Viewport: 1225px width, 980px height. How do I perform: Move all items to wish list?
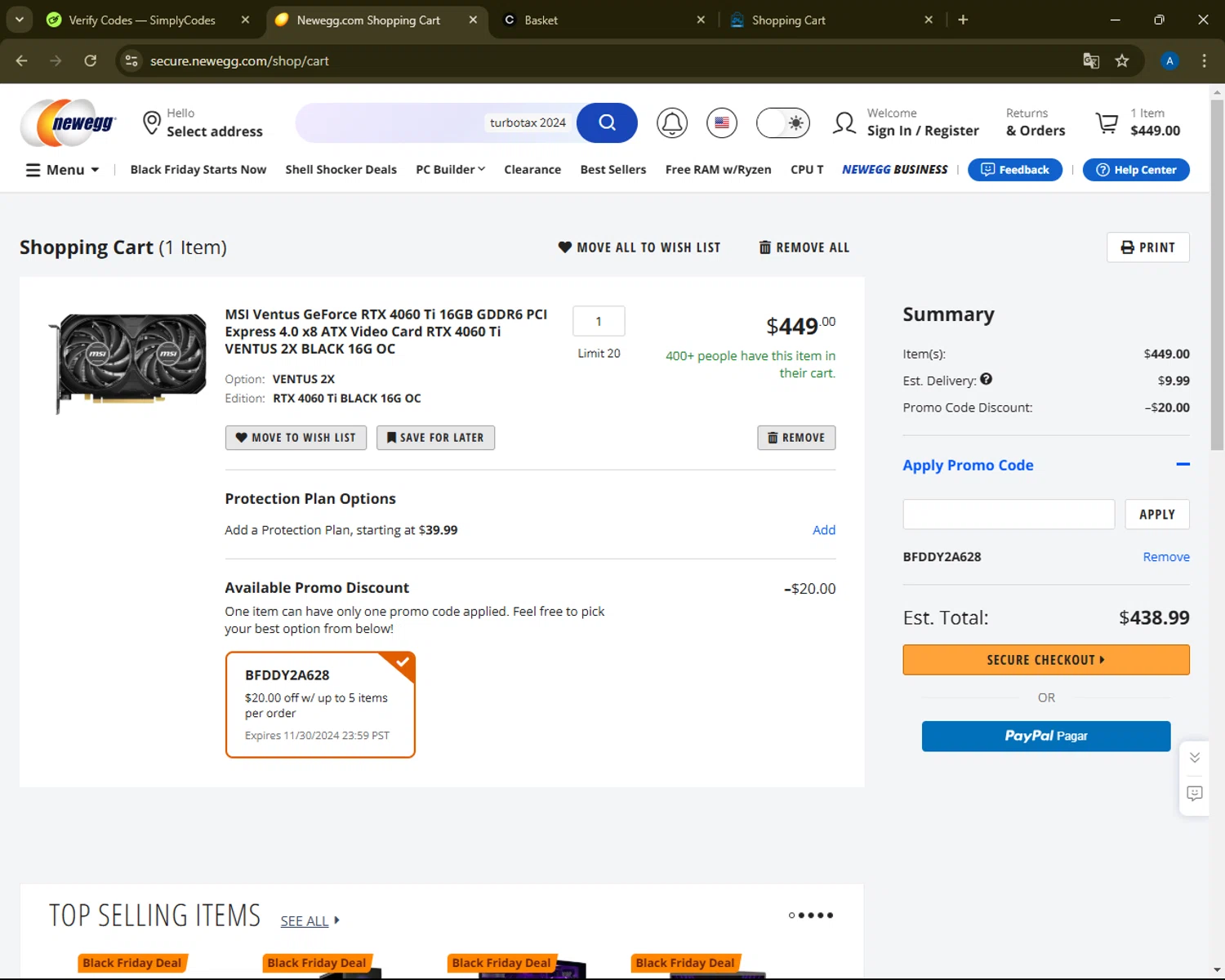tap(639, 247)
